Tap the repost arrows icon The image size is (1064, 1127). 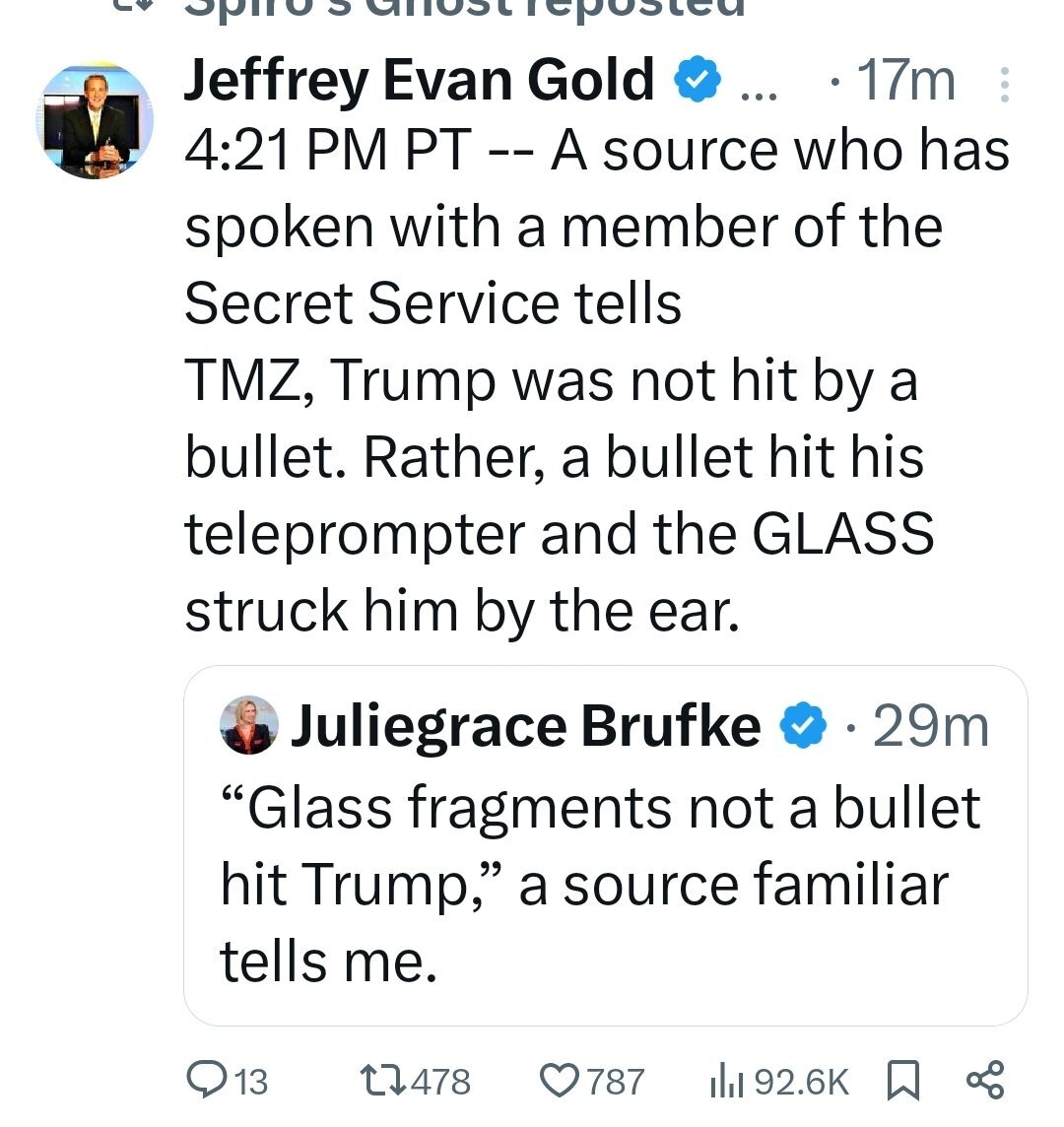(383, 1081)
